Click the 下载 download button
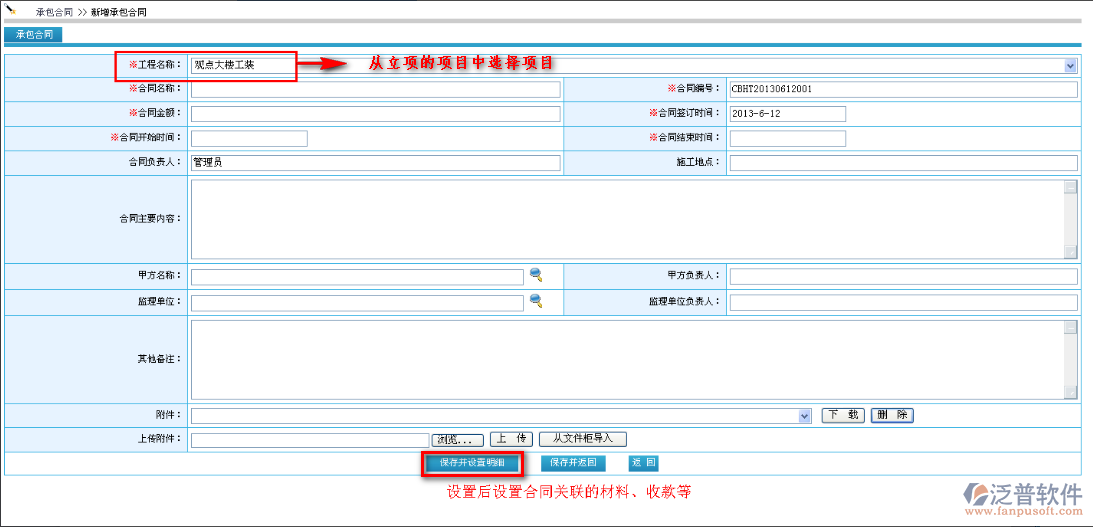This screenshot has width=1093, height=527. [x=842, y=415]
